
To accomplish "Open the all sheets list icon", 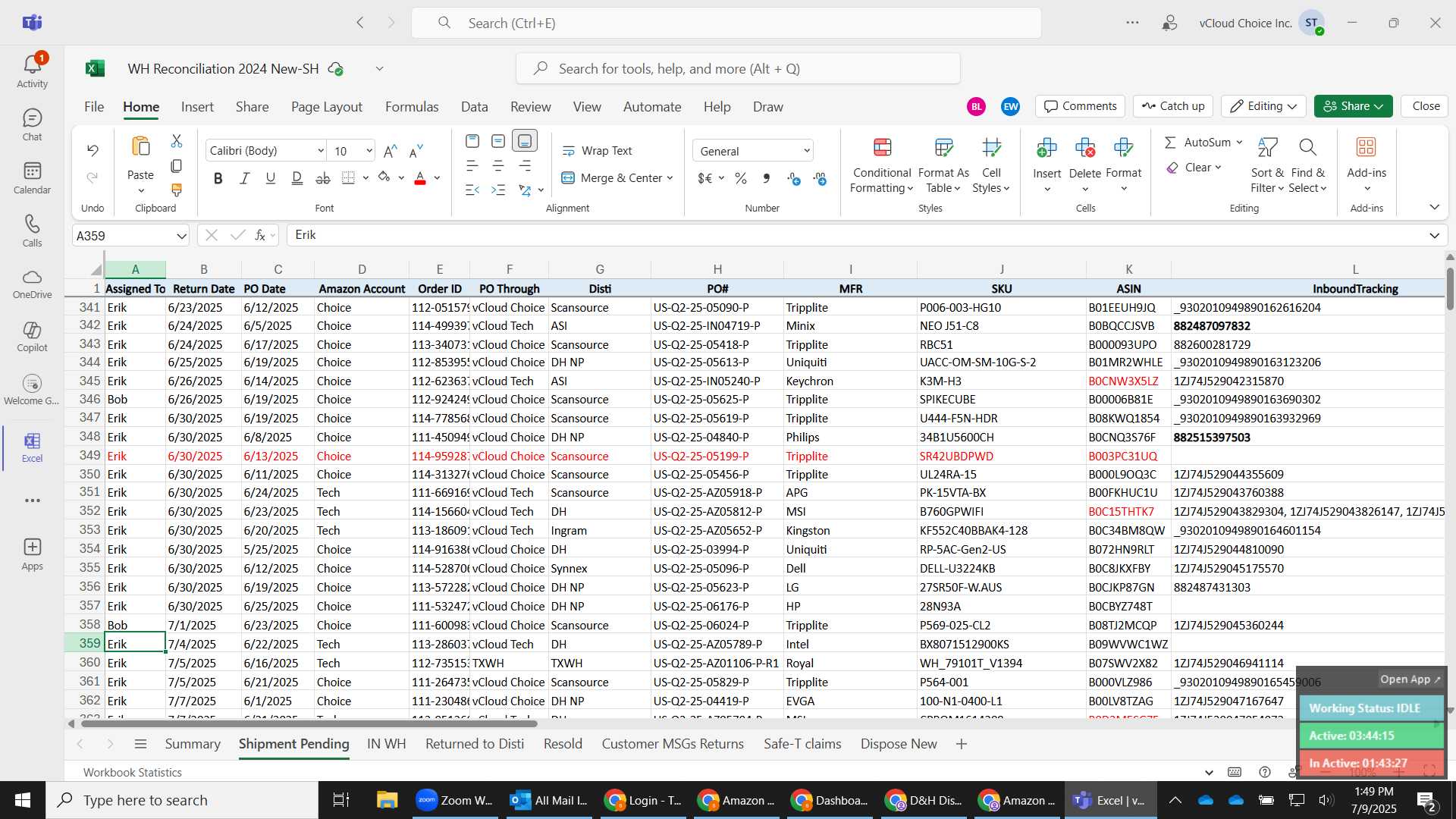I will pyautogui.click(x=140, y=744).
